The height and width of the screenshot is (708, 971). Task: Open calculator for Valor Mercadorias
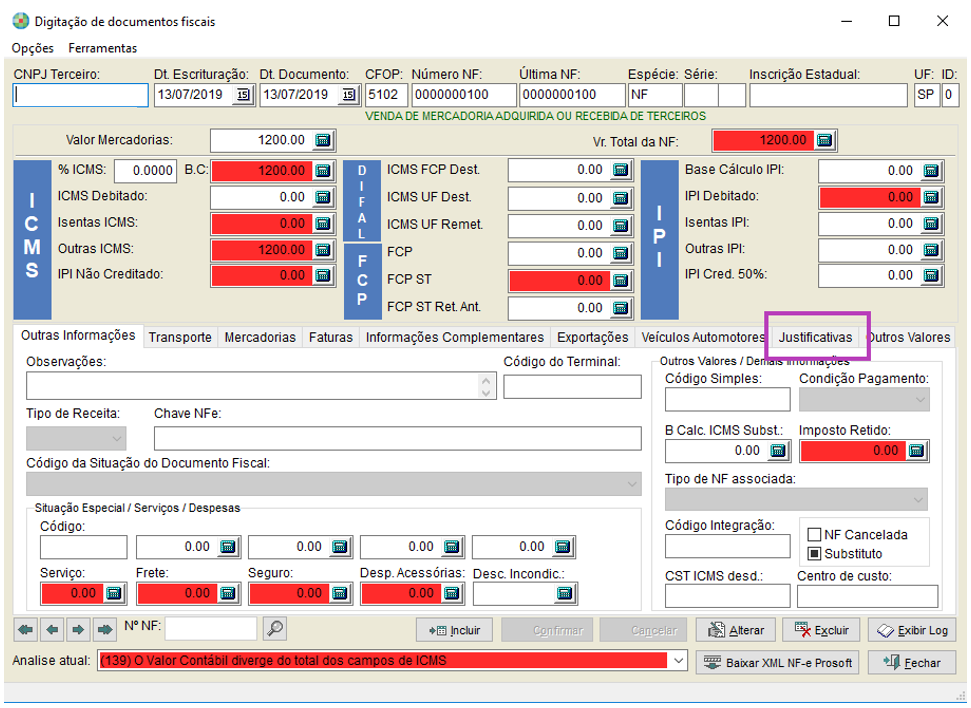point(323,141)
